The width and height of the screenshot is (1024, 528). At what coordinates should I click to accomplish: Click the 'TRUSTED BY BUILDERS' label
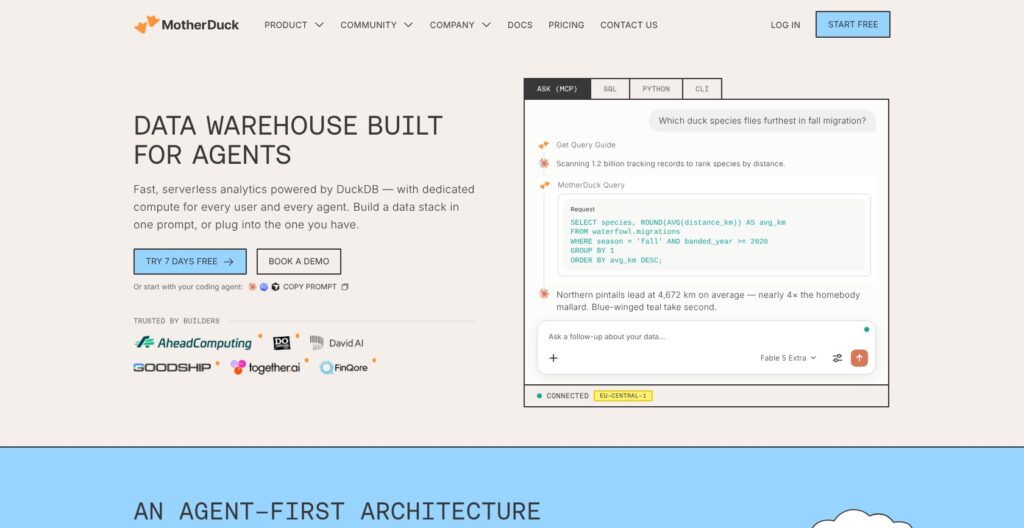(x=176, y=321)
